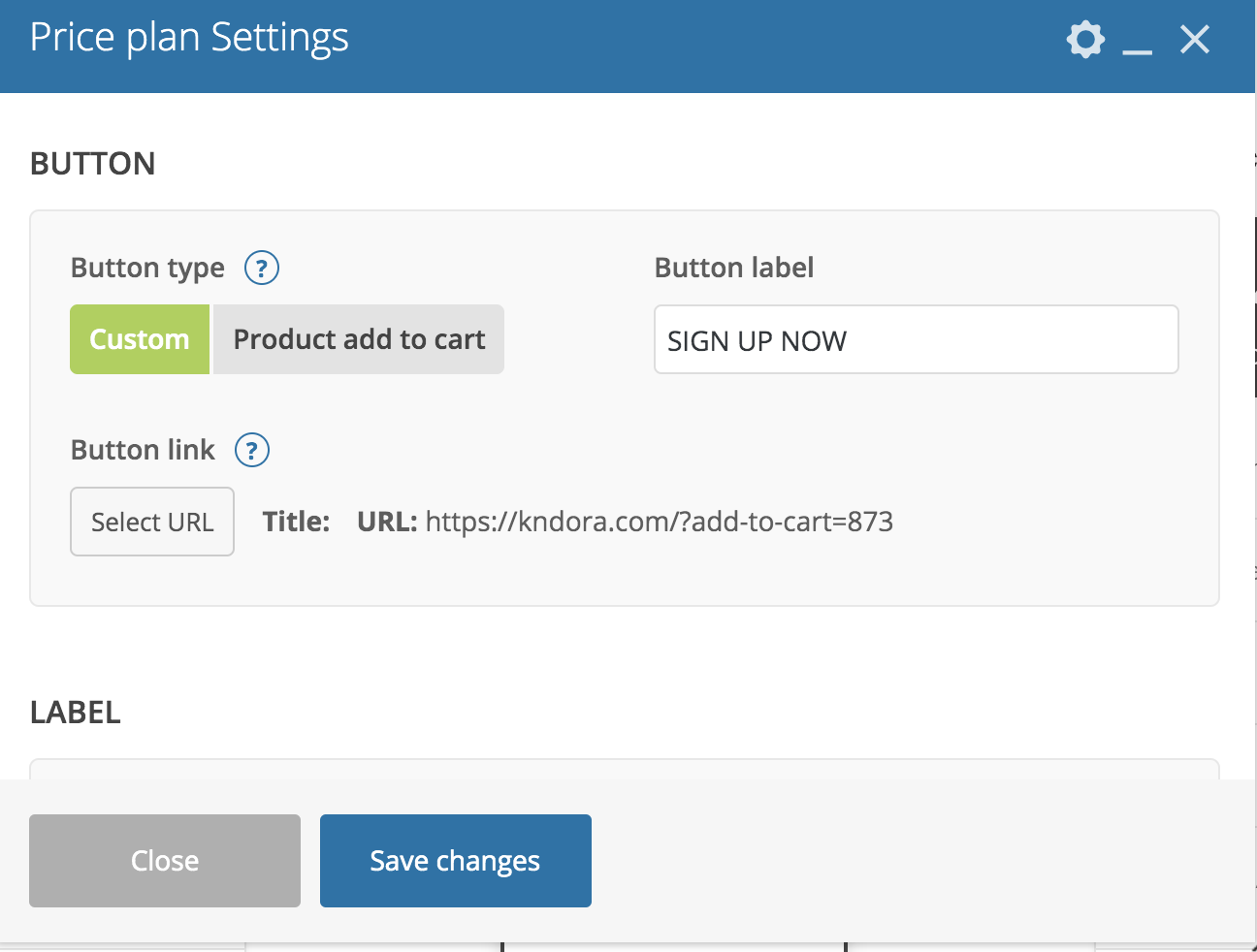Select Product add to cart type
1257x952 pixels.
[359, 339]
